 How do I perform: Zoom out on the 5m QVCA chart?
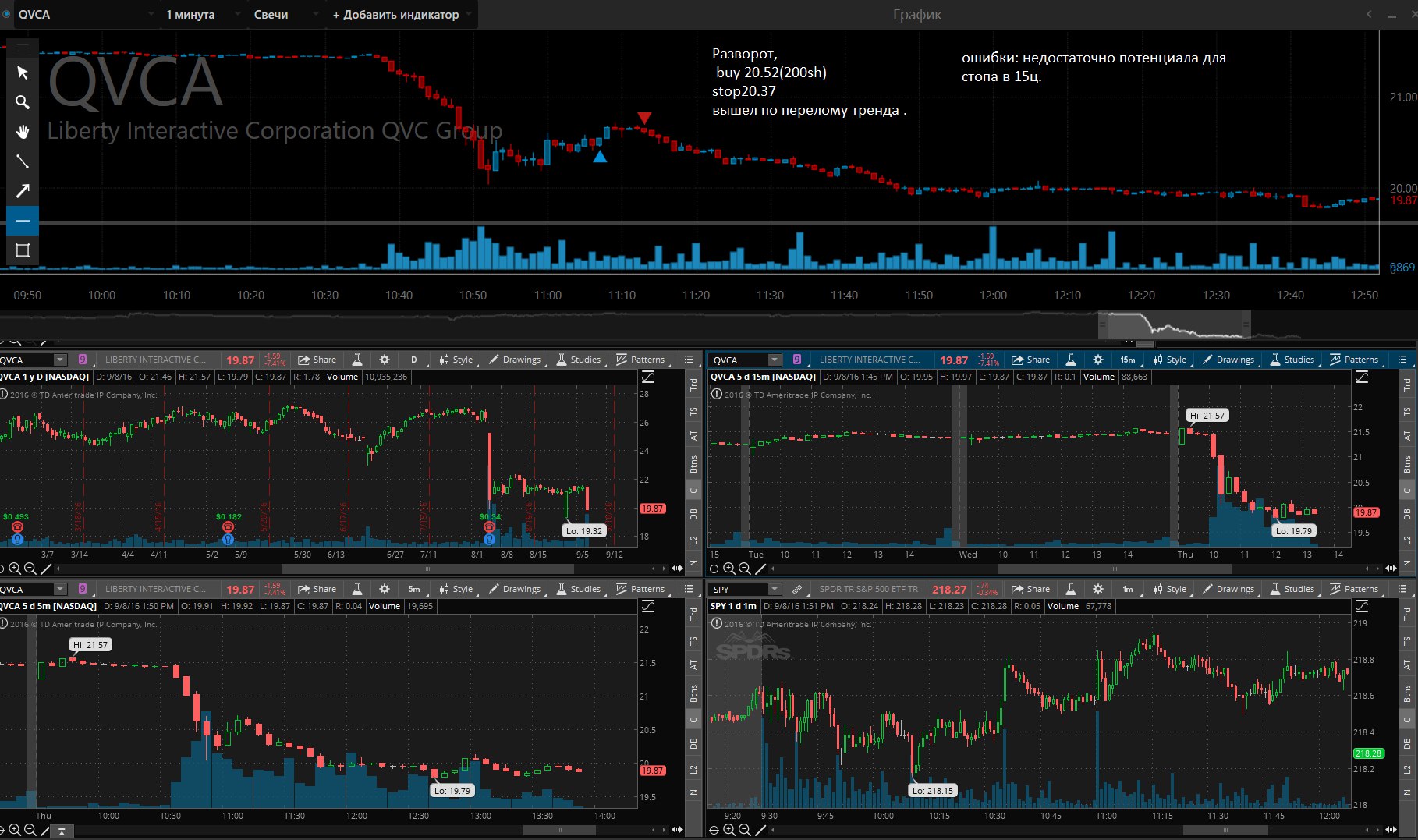30,830
